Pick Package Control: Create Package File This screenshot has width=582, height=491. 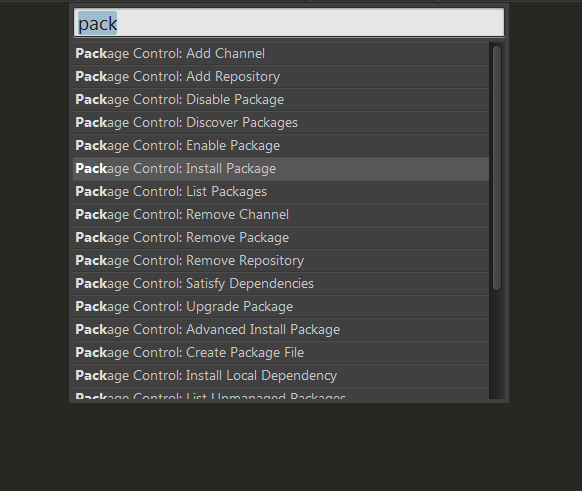[x=281, y=353]
